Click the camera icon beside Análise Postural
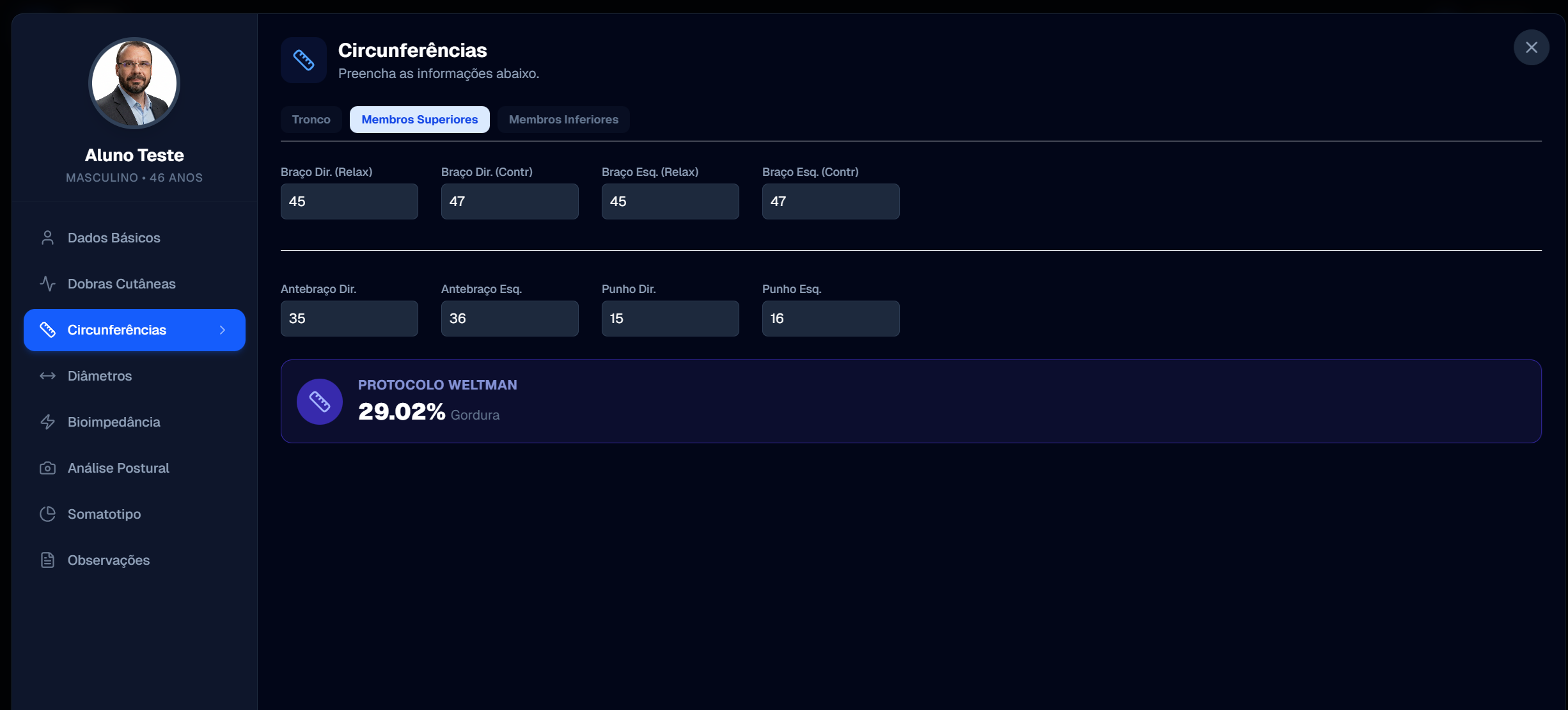This screenshot has height=710, width=1568. click(x=47, y=468)
